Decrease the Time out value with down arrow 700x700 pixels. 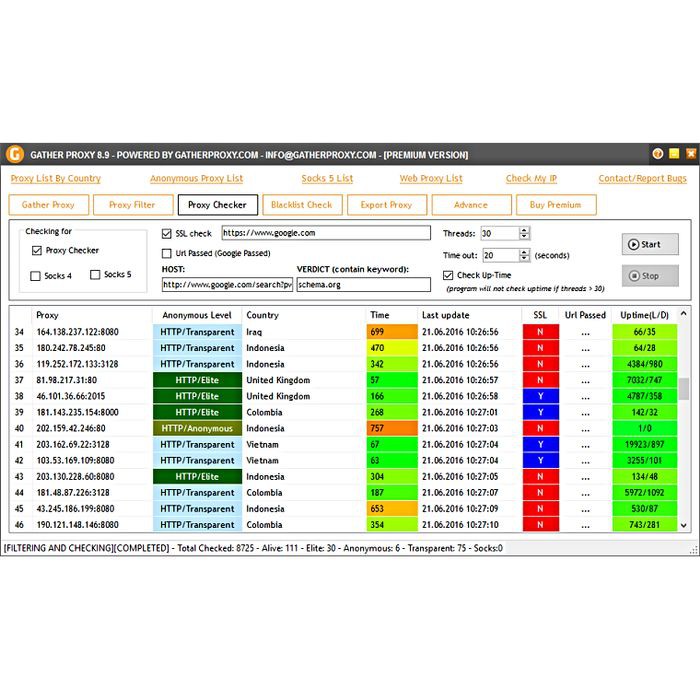tap(524, 259)
